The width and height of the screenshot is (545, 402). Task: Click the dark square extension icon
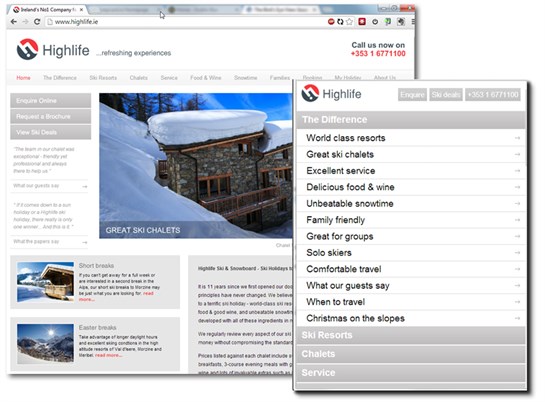(x=401, y=22)
